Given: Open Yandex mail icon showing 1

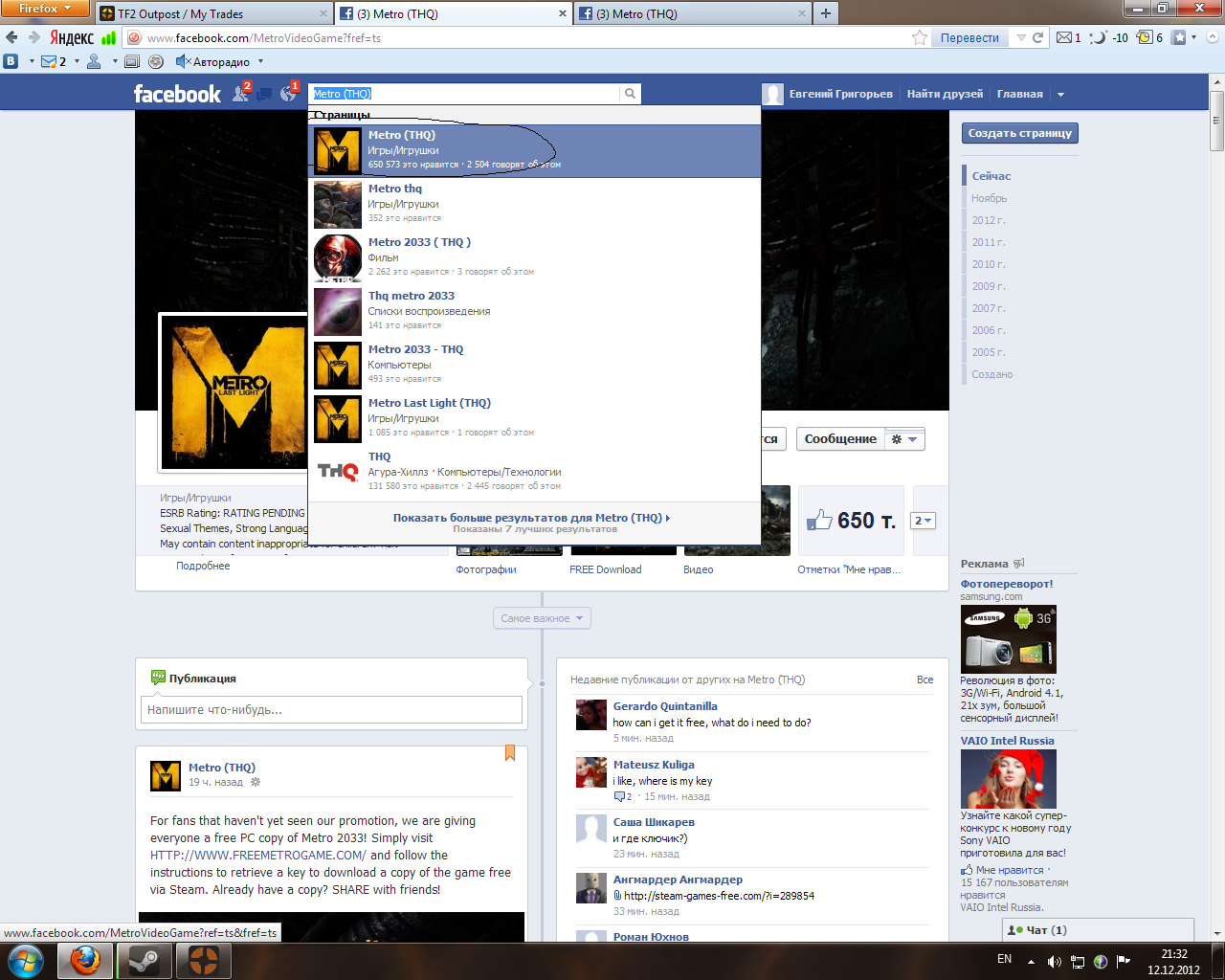Looking at the screenshot, I should 1069,37.
